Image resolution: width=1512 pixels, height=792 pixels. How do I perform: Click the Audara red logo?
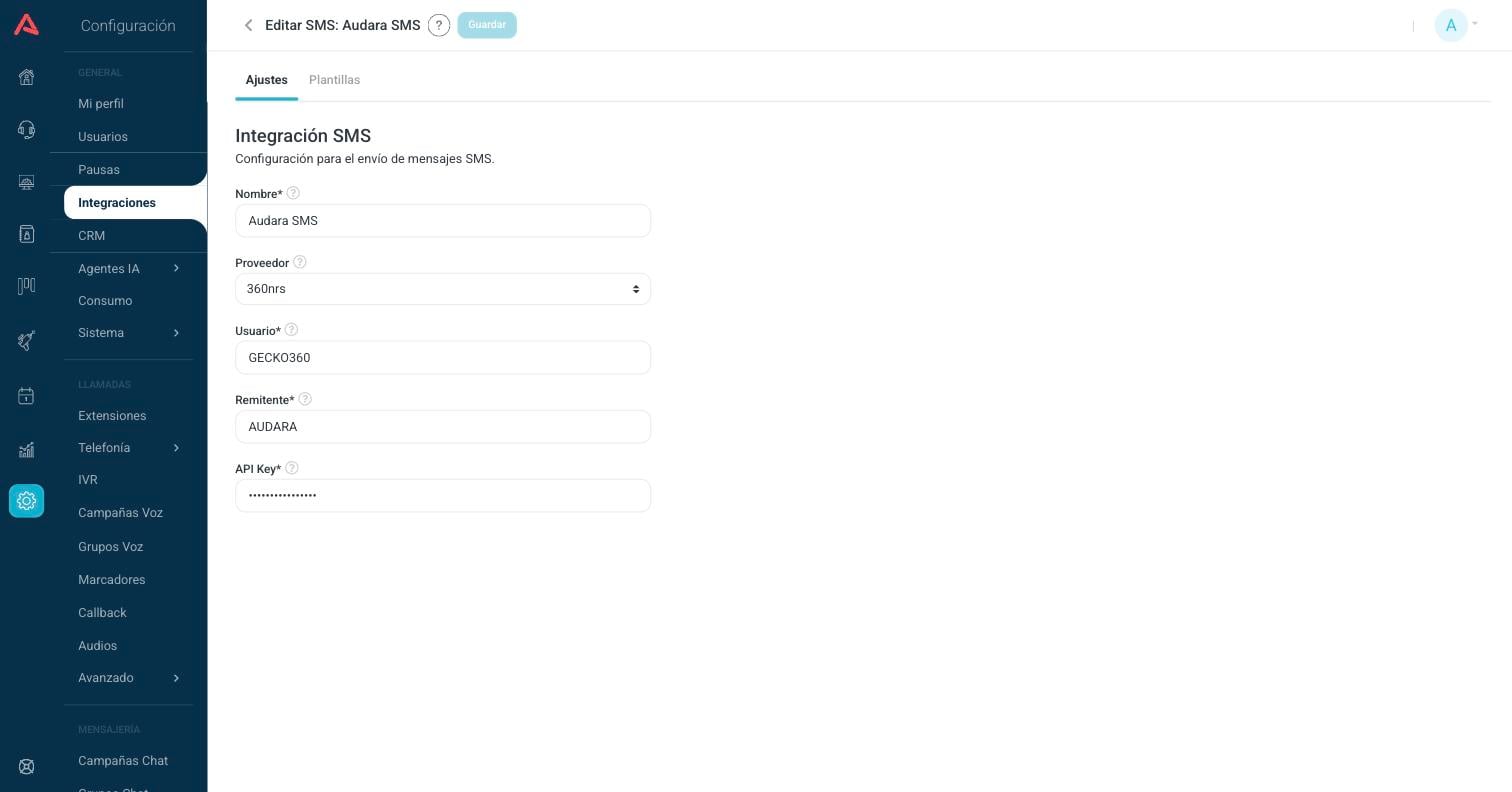coord(27,25)
